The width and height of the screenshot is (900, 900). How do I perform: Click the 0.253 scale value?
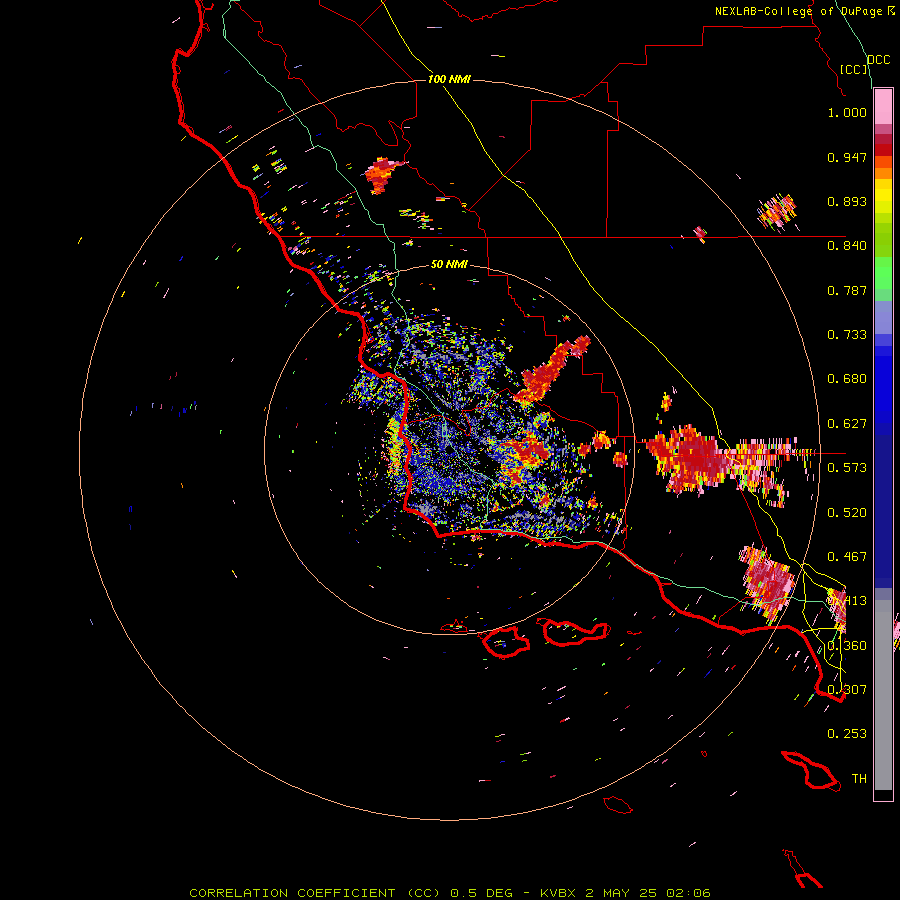pyautogui.click(x=847, y=734)
